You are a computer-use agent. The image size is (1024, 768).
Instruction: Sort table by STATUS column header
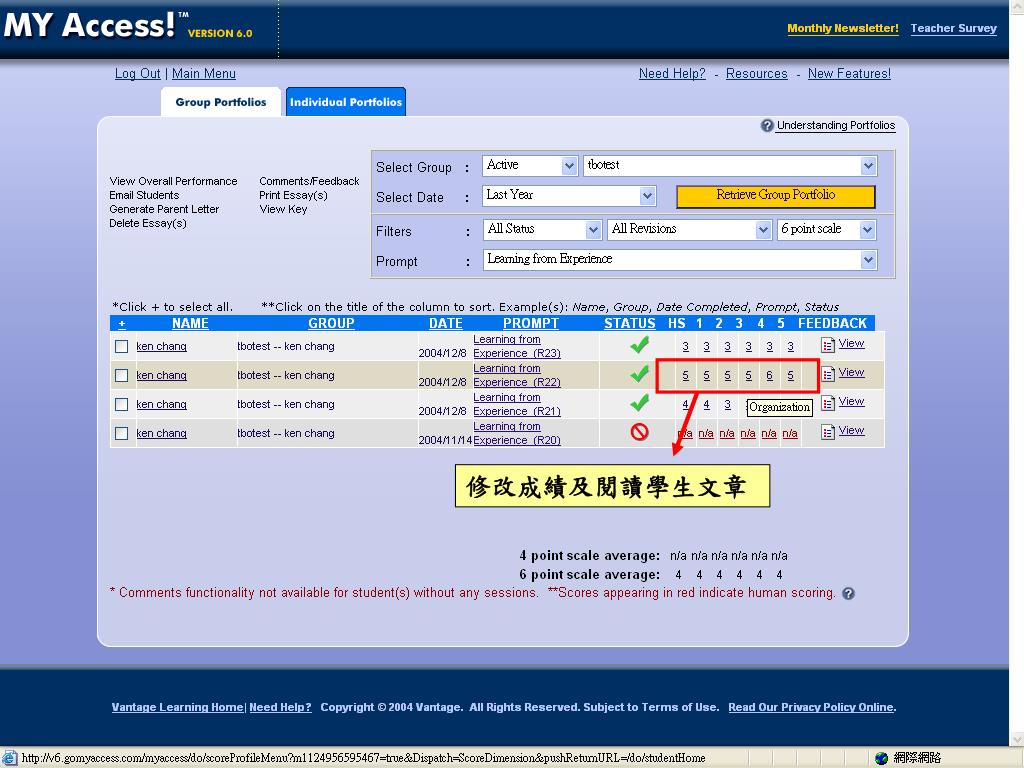pos(630,323)
